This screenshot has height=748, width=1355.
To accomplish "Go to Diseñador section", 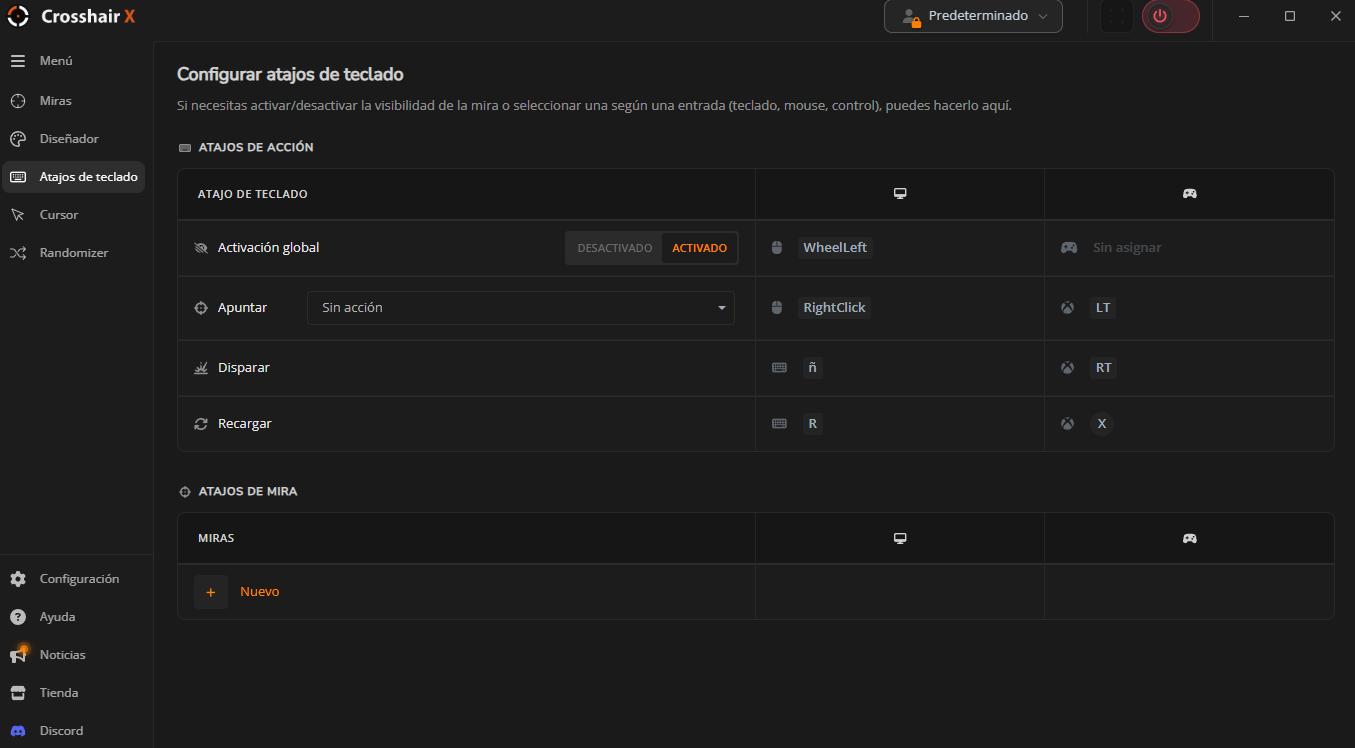I will point(73,139).
